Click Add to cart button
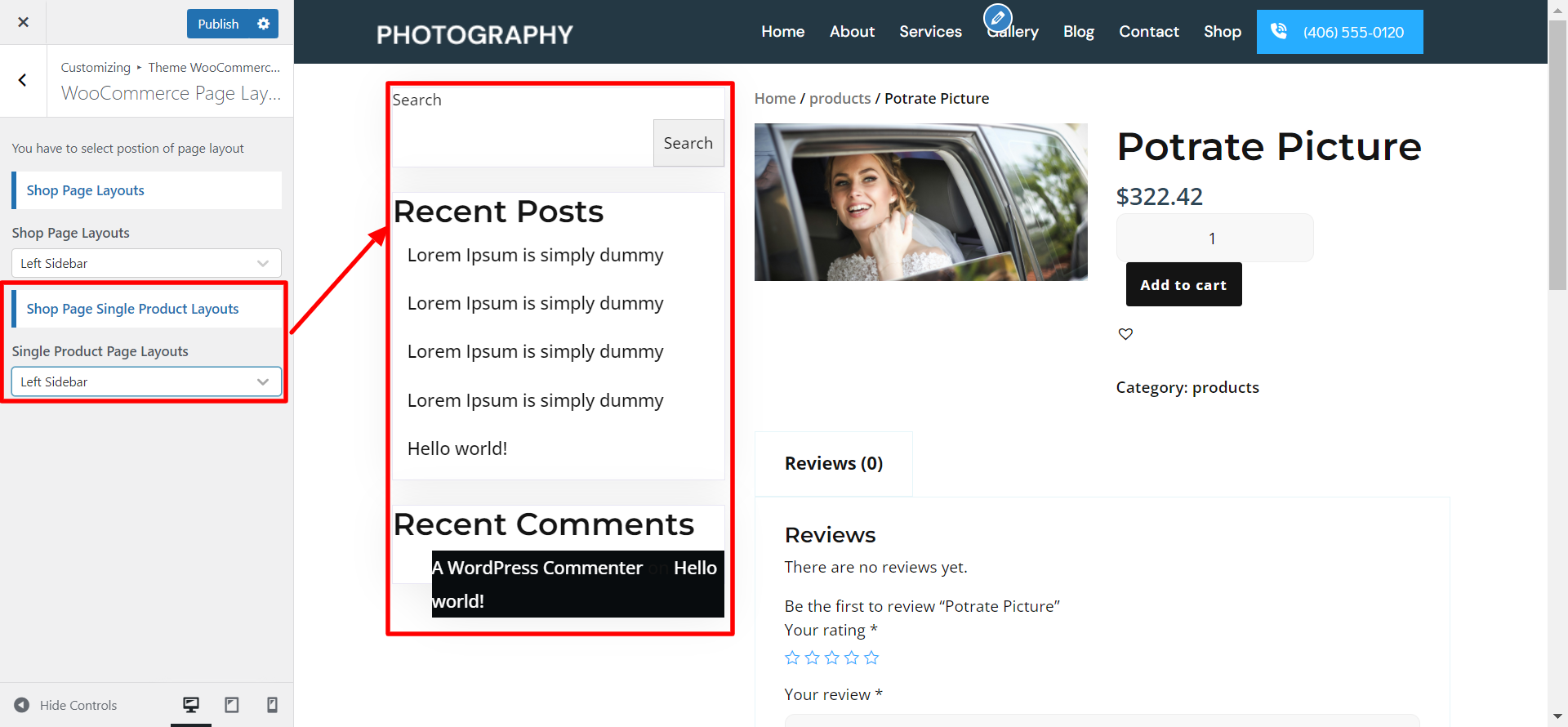 [1183, 284]
